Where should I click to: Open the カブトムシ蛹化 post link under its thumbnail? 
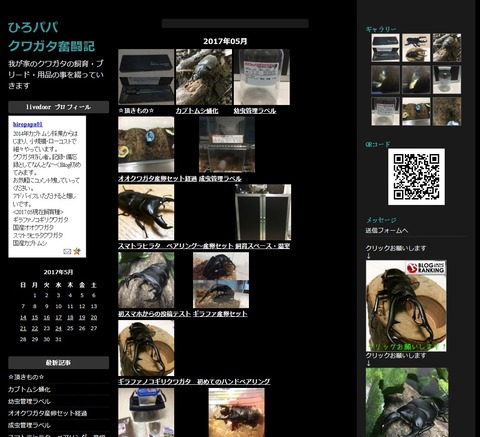[197, 111]
